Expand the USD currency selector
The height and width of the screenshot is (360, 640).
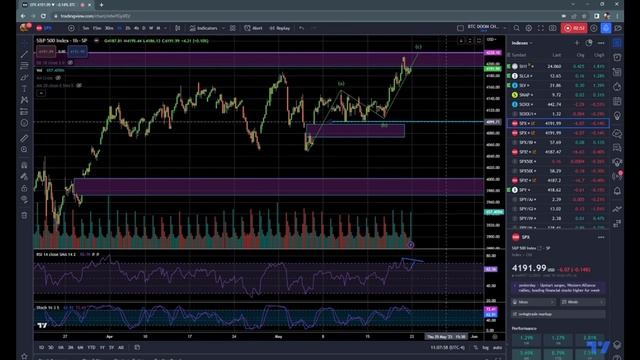(491, 40)
